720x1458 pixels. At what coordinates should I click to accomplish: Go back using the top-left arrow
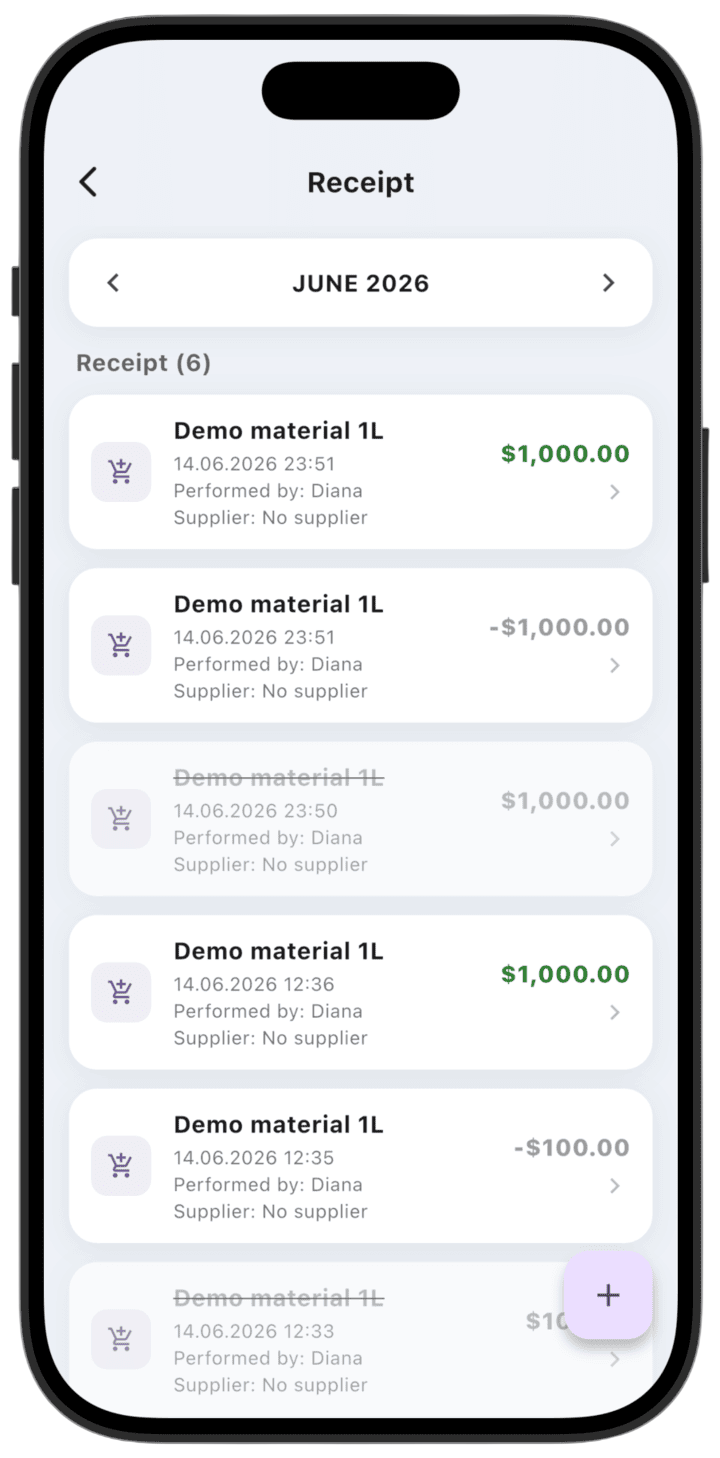tap(88, 182)
